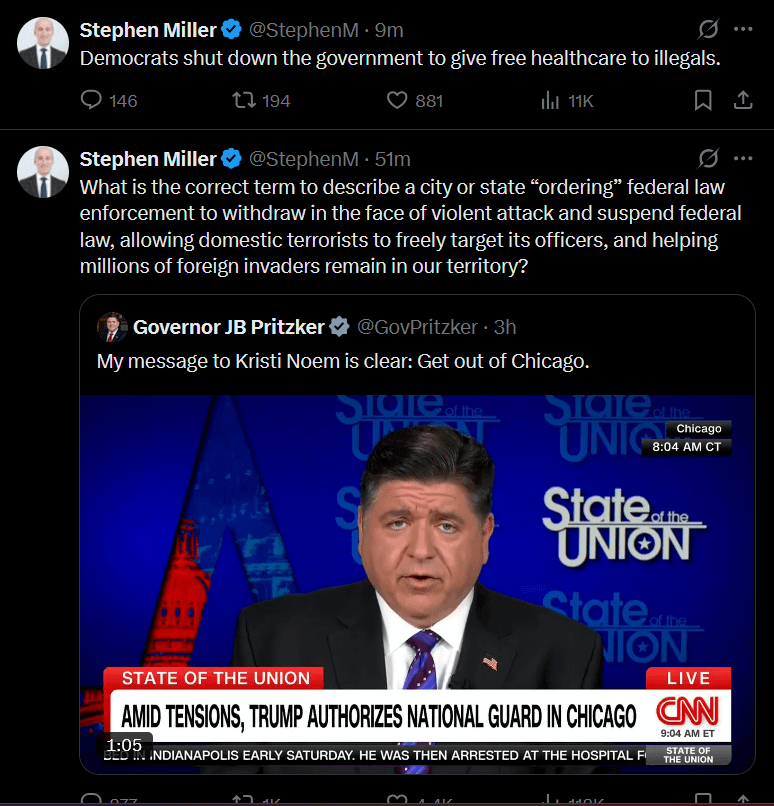
Task: Share the first post
Action: point(743,100)
